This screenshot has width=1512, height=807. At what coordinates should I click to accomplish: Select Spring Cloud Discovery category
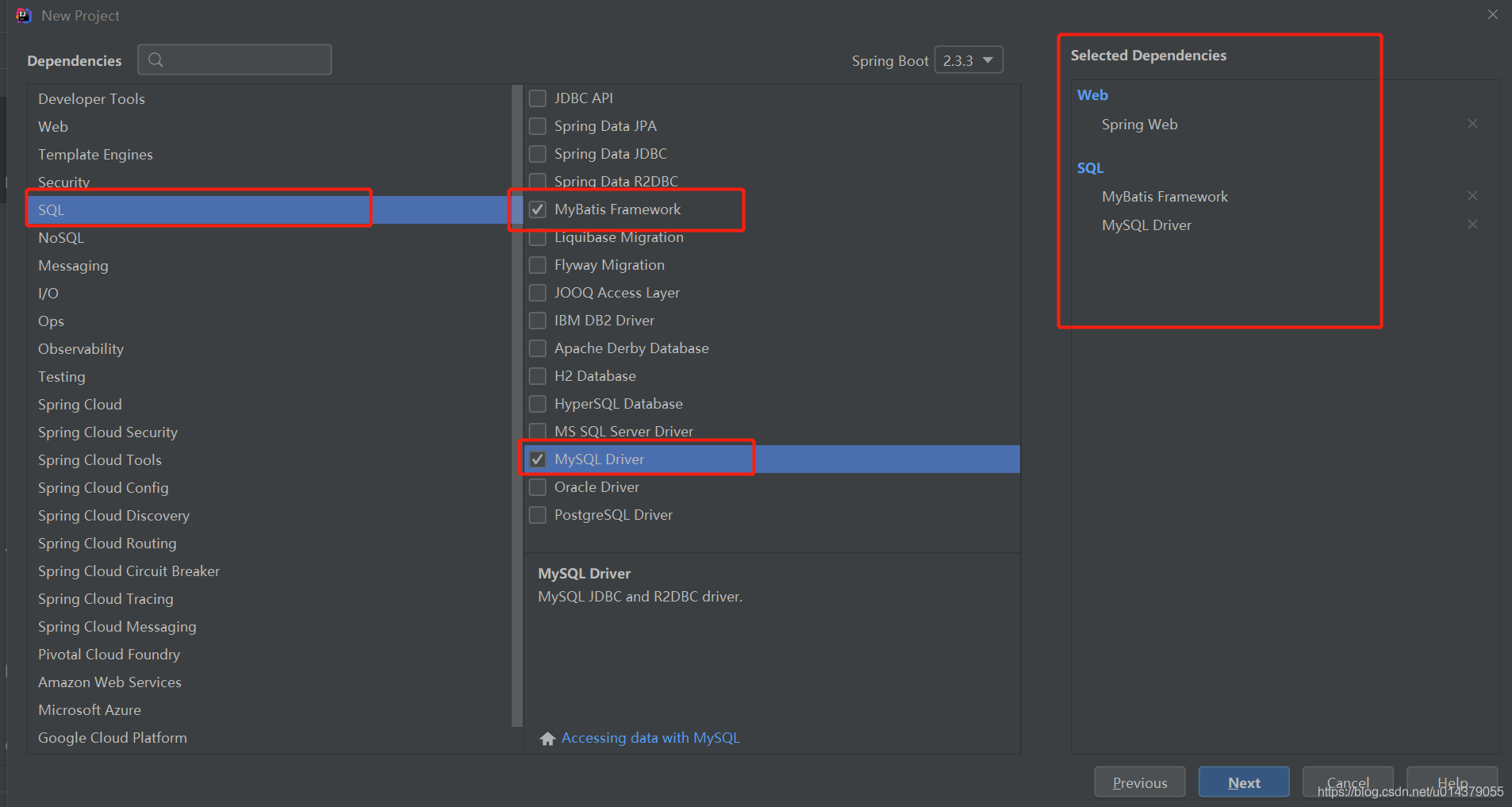[x=270, y=516]
